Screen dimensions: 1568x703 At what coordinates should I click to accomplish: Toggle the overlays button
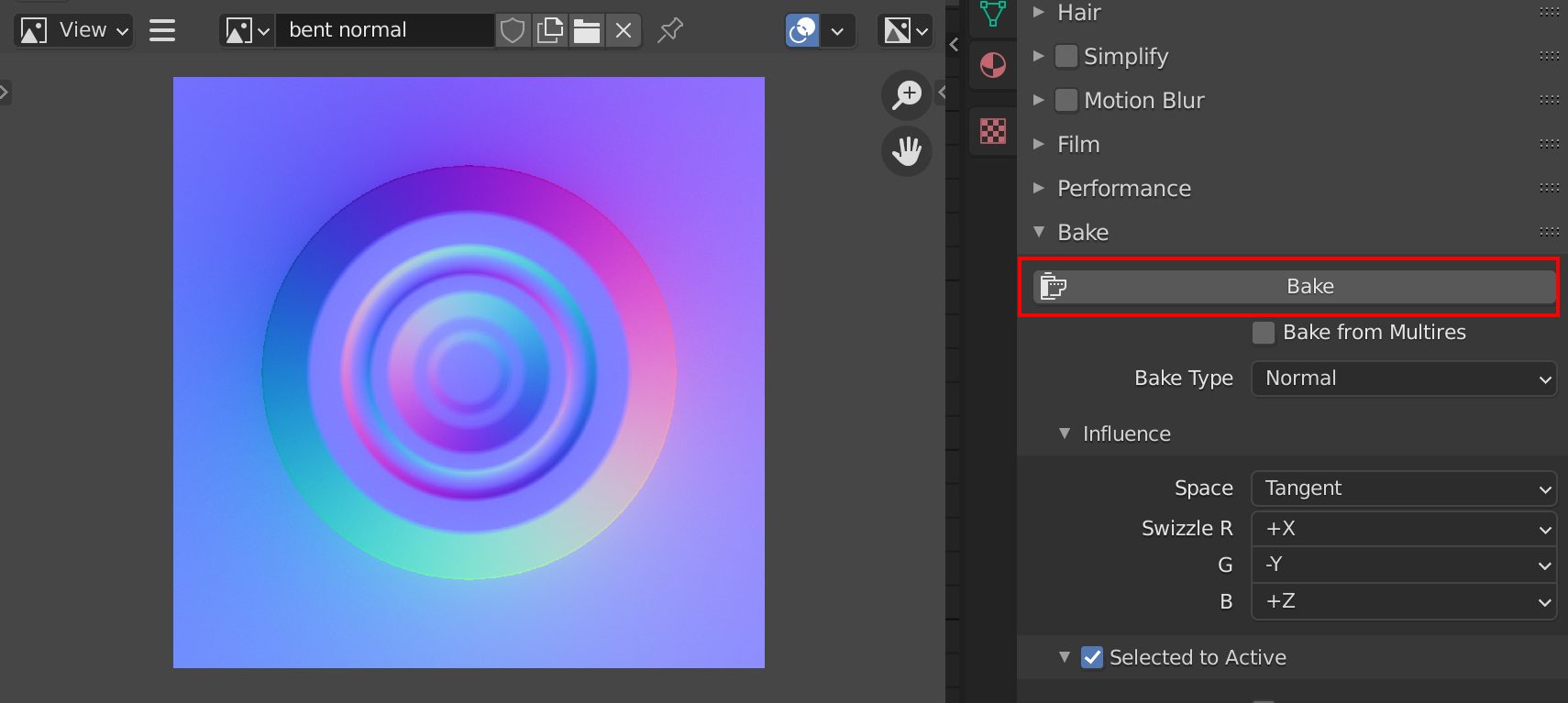[x=802, y=30]
